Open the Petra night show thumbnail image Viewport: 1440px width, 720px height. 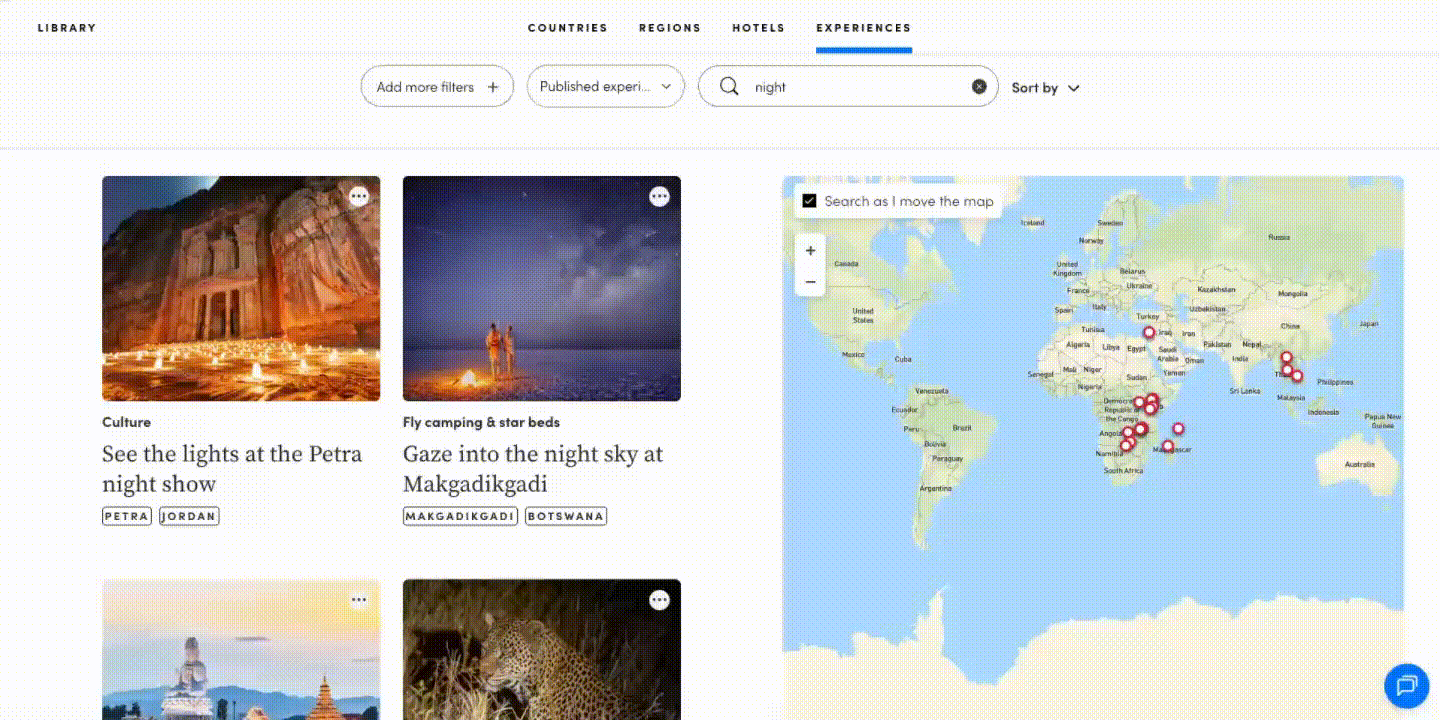(241, 289)
